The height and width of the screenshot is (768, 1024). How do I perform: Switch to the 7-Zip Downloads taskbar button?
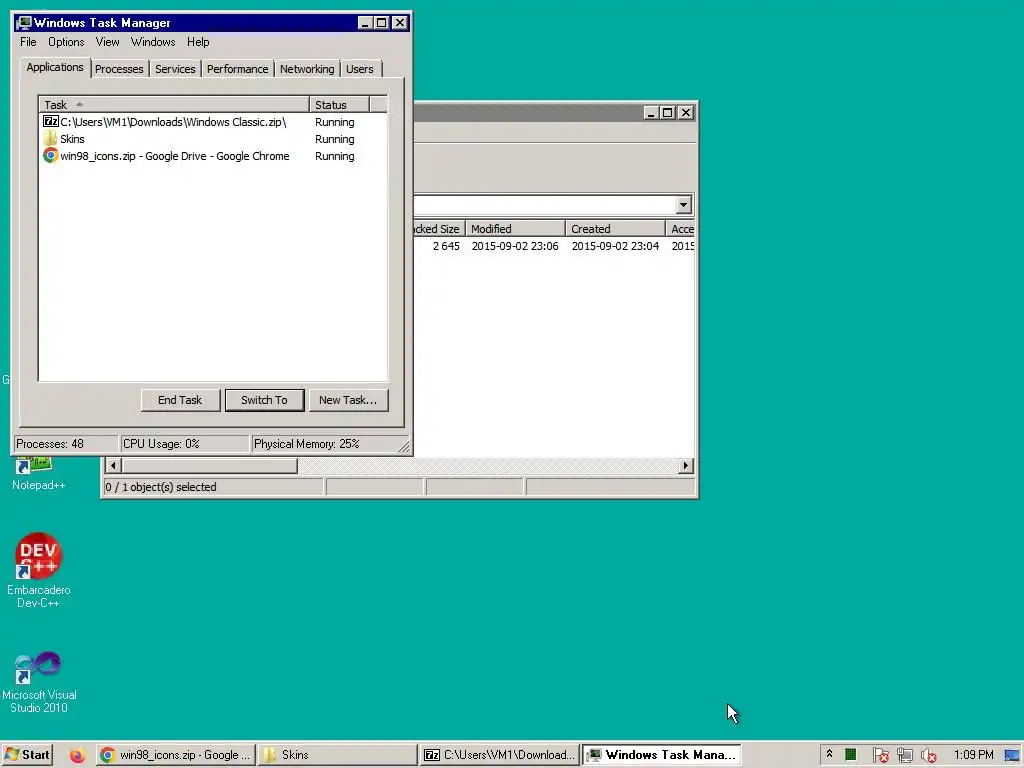499,755
